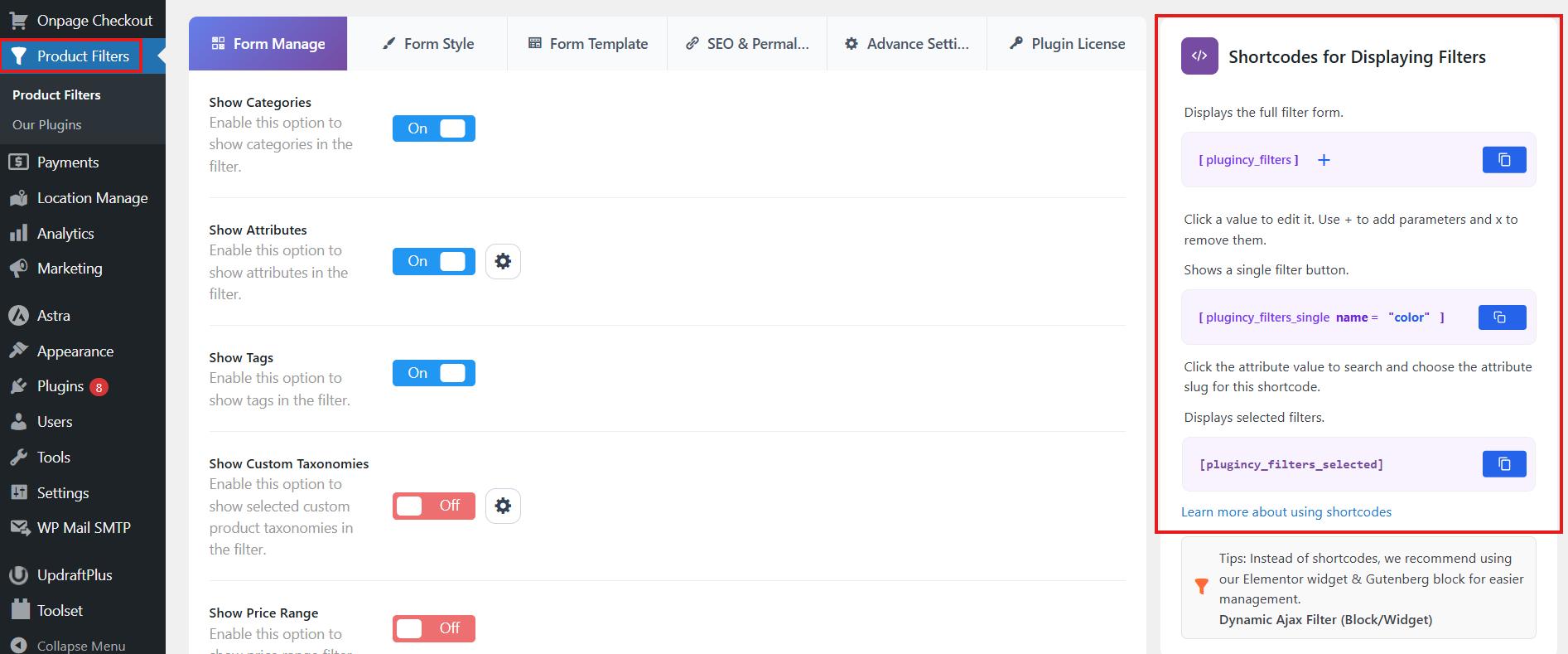Open Show Attributes gear settings
The height and width of the screenshot is (654, 1568).
click(x=503, y=262)
